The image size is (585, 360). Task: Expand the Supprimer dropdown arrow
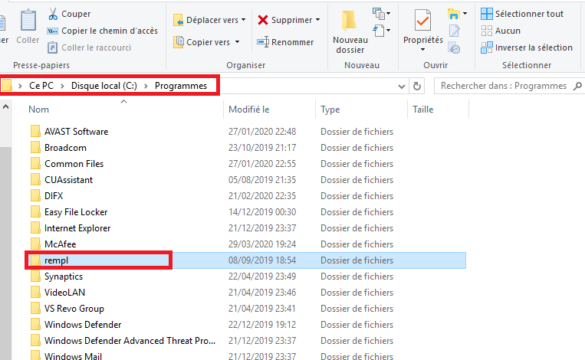[318, 20]
